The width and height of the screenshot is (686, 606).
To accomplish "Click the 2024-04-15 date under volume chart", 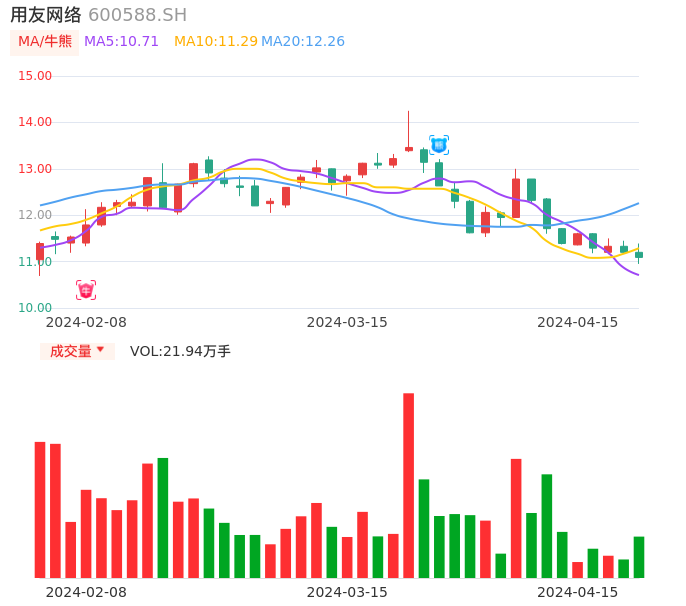I will 578,592.
